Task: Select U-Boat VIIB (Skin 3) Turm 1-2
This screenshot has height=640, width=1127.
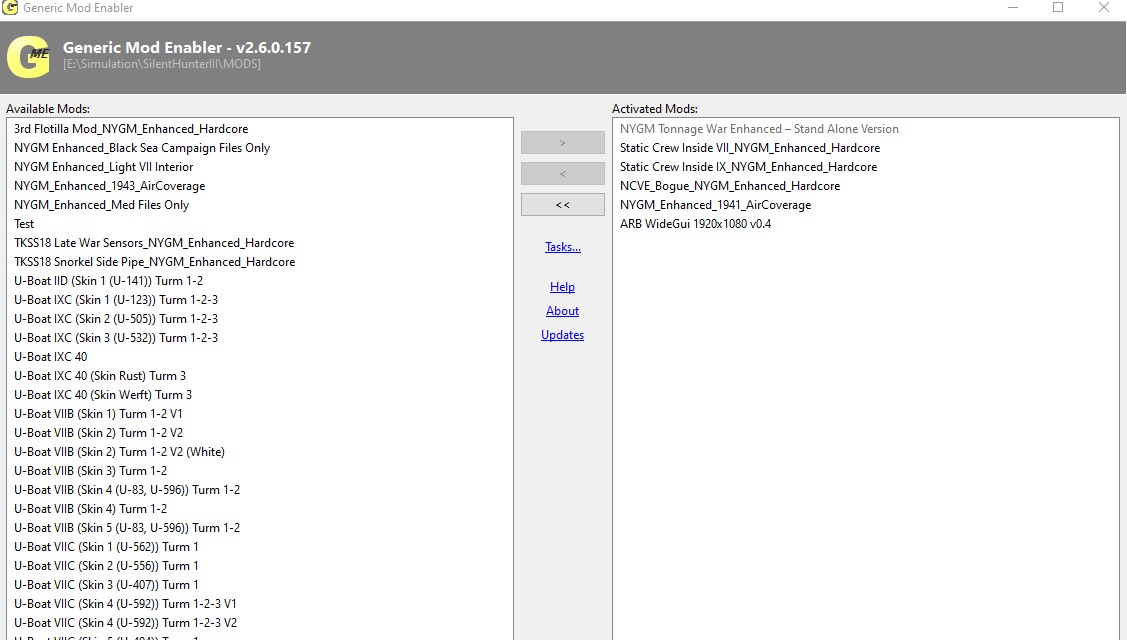Action: [91, 471]
